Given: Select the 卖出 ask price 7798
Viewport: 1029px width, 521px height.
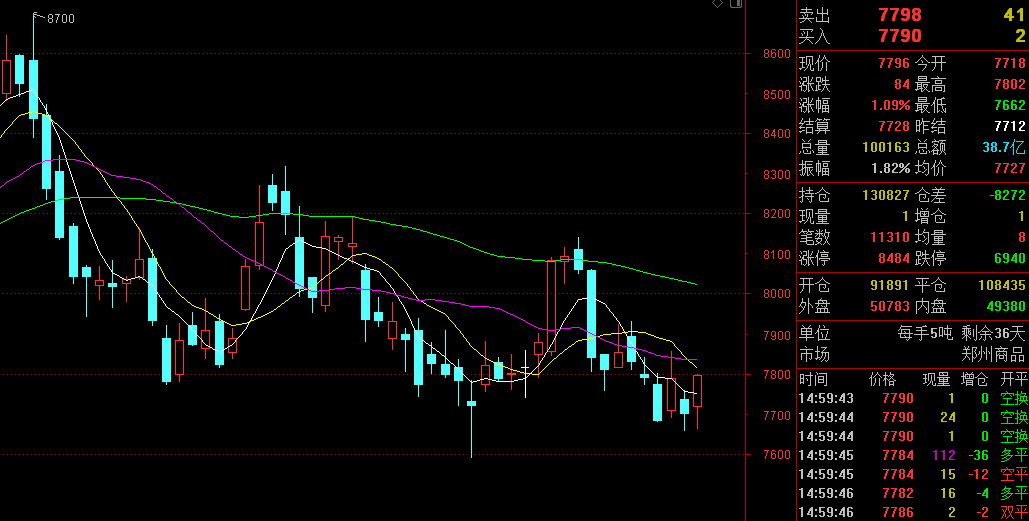Looking at the screenshot, I should point(899,15).
